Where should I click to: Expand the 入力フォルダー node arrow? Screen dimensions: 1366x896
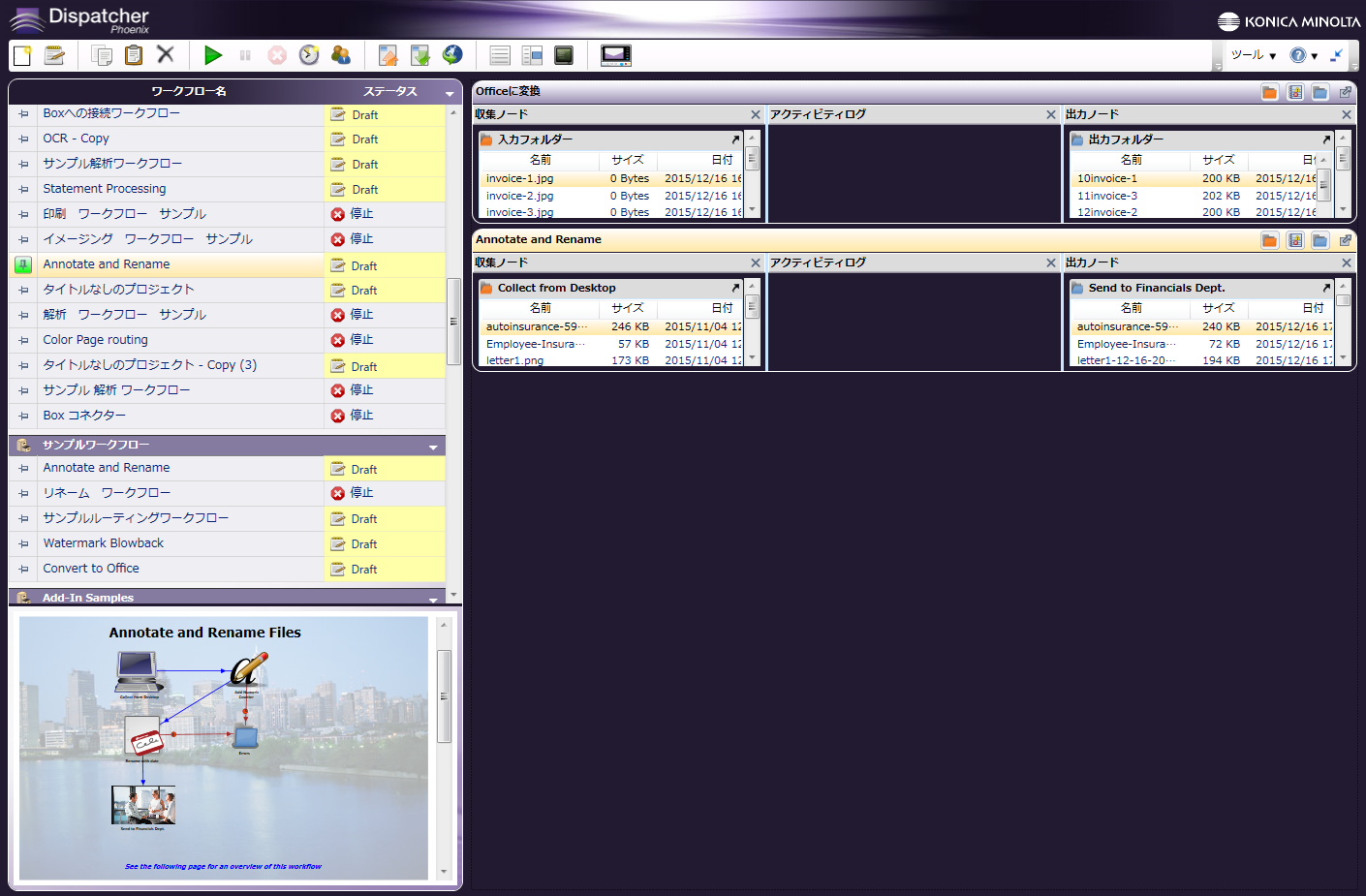(x=735, y=139)
